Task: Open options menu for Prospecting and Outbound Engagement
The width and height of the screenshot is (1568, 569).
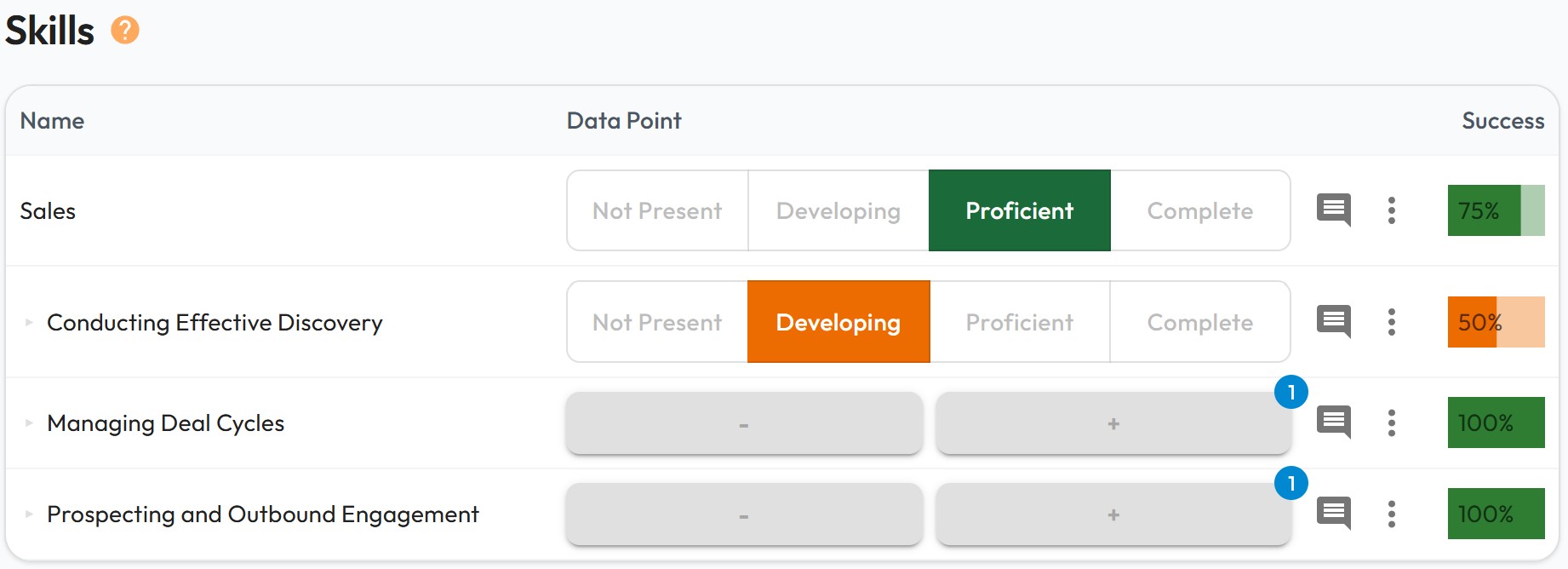Action: click(x=1393, y=514)
